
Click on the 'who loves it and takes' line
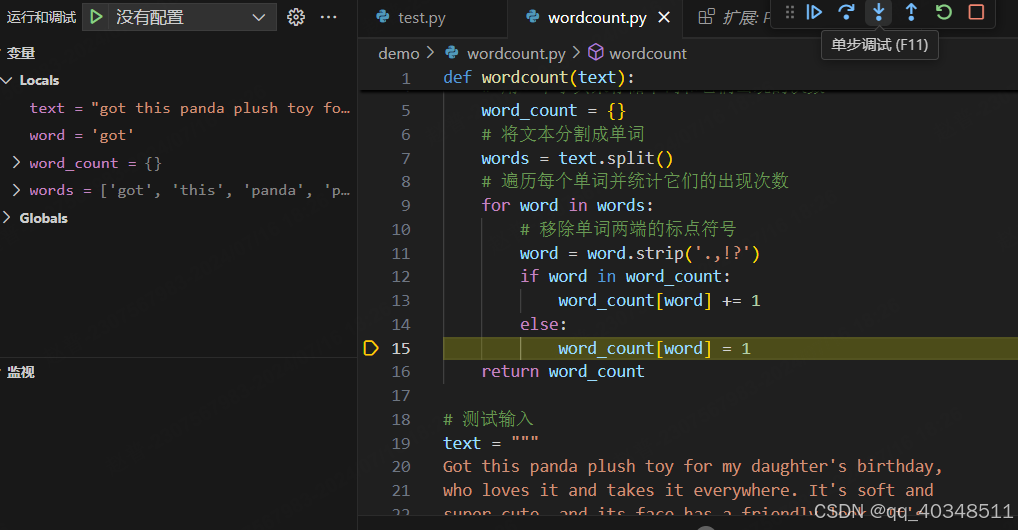688,490
